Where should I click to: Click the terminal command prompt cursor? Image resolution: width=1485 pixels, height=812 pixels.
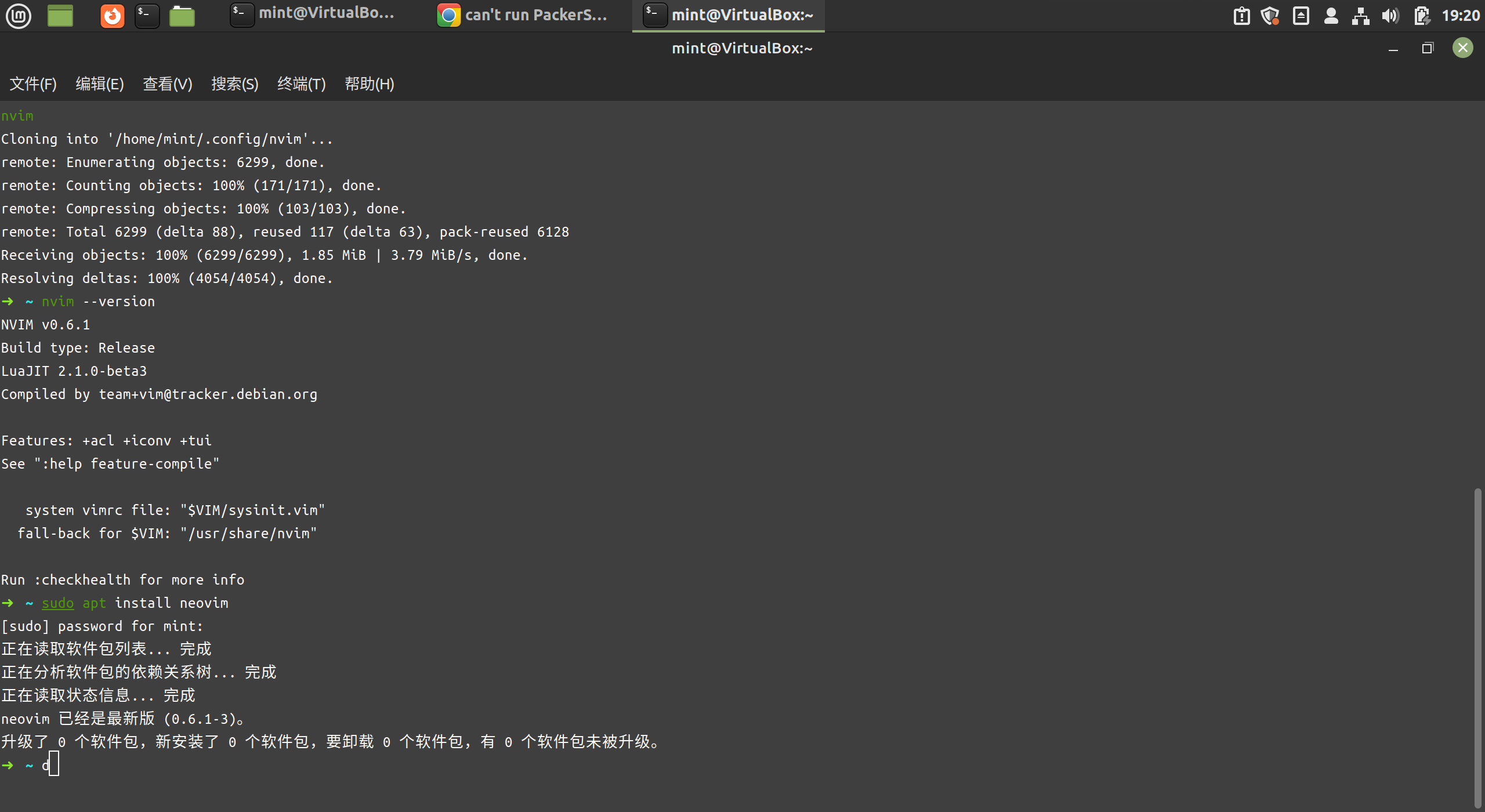[x=54, y=764]
